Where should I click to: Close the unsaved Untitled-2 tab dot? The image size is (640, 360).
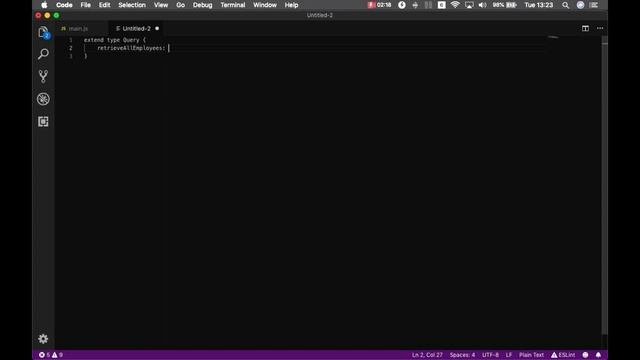(x=157, y=29)
